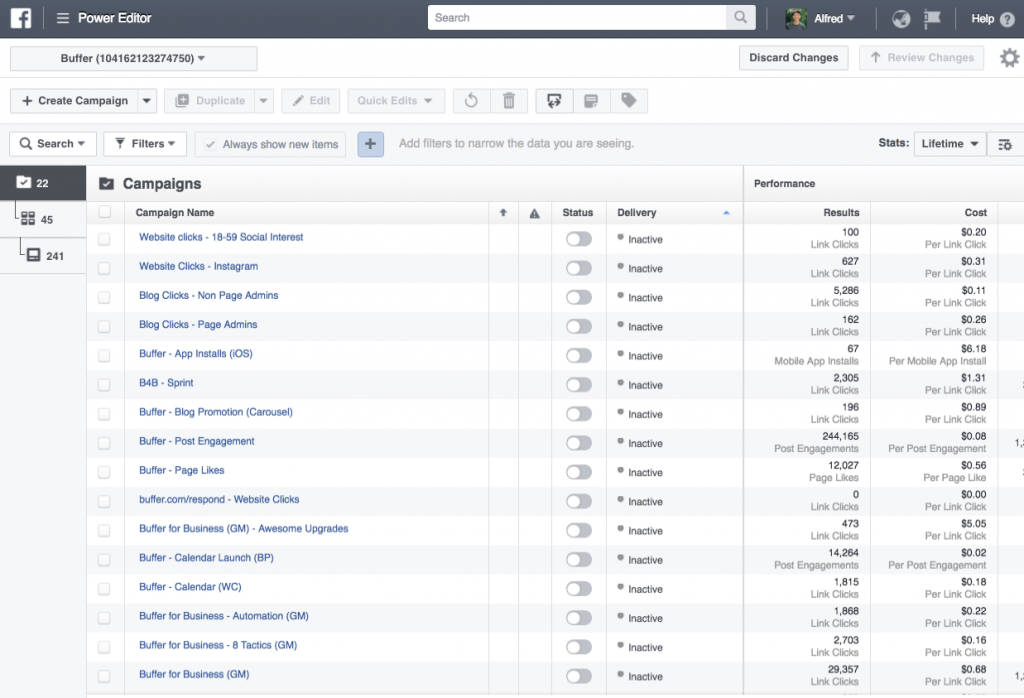The height and width of the screenshot is (698, 1024).
Task: Click the revert changes arrow icon
Action: point(471,101)
